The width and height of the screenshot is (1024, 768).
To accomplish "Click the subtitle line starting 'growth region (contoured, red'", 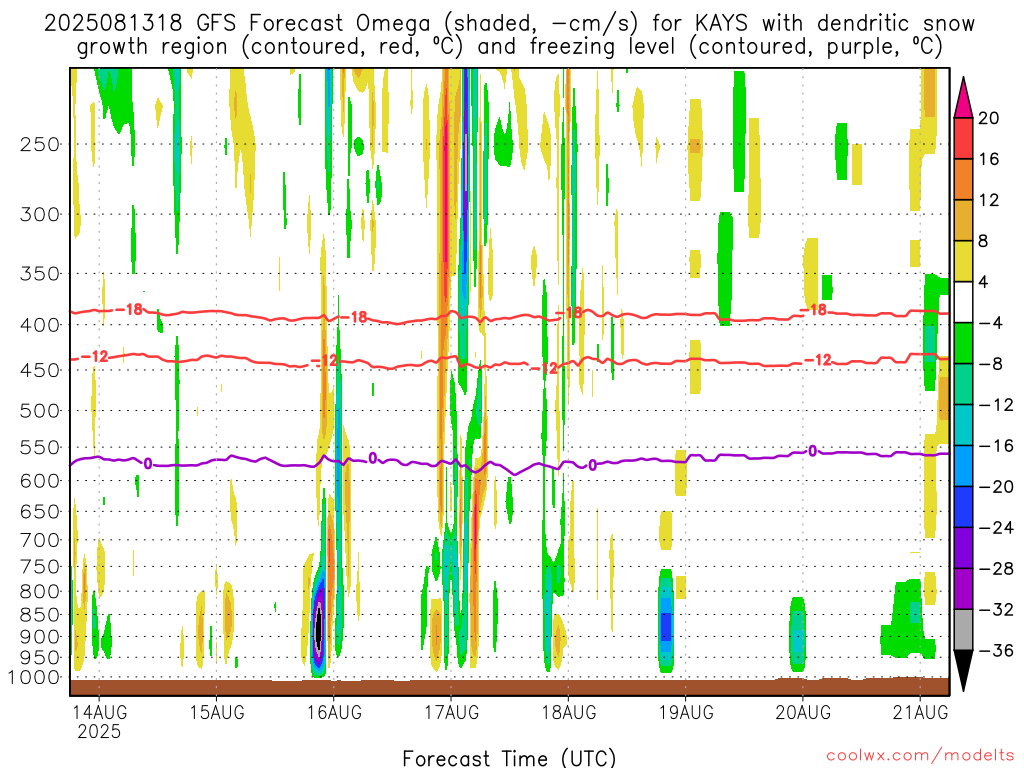I will [x=509, y=47].
